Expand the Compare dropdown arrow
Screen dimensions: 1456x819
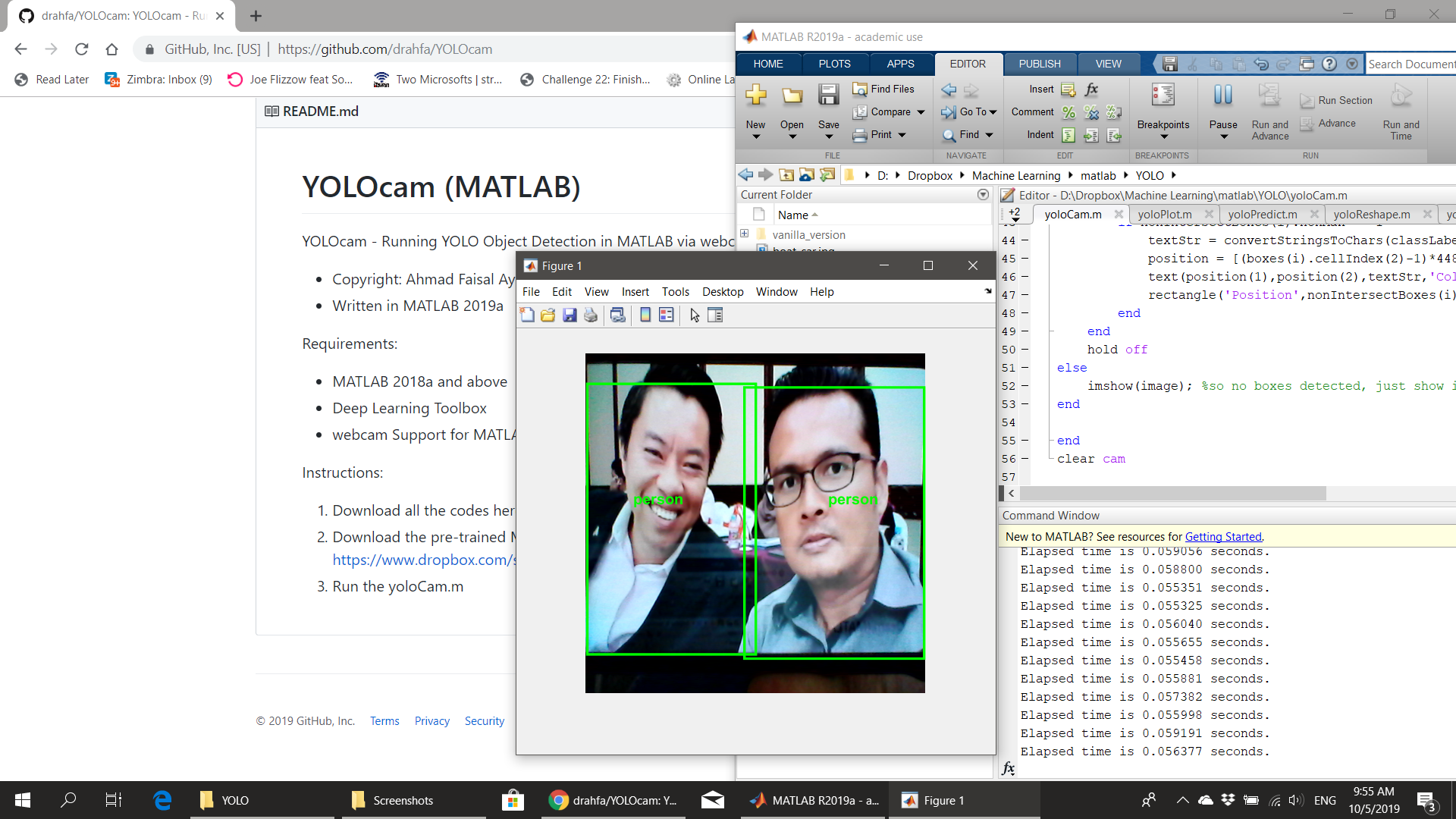[921, 112]
